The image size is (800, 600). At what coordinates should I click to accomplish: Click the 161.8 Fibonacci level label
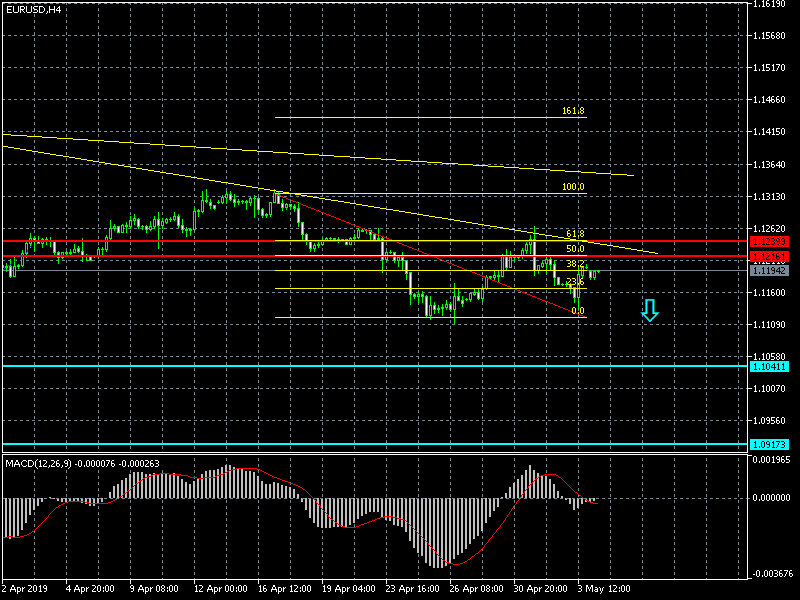pyautogui.click(x=573, y=111)
